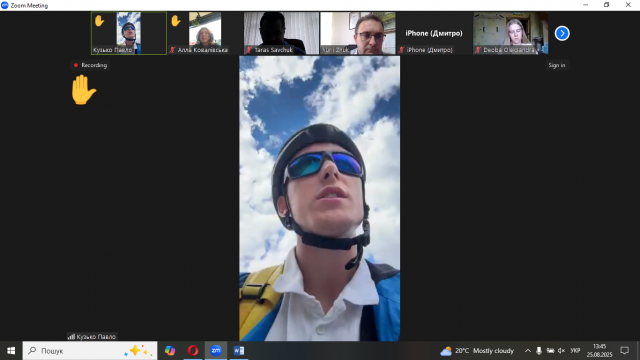The height and width of the screenshot is (360, 640).
Task: Open the clock and date flyout
Action: 600,351
